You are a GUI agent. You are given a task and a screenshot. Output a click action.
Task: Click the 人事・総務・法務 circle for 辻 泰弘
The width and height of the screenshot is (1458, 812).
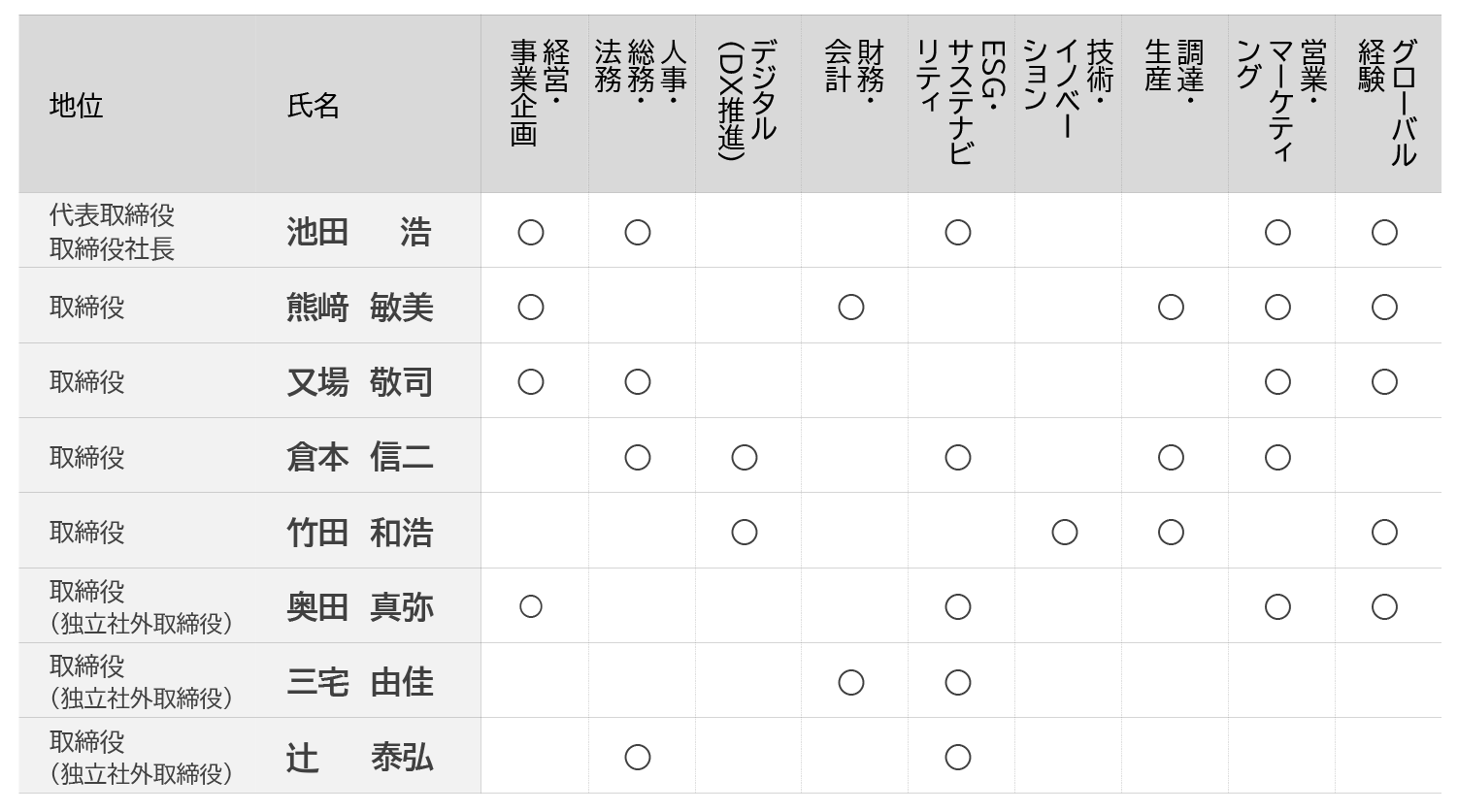[x=638, y=757]
